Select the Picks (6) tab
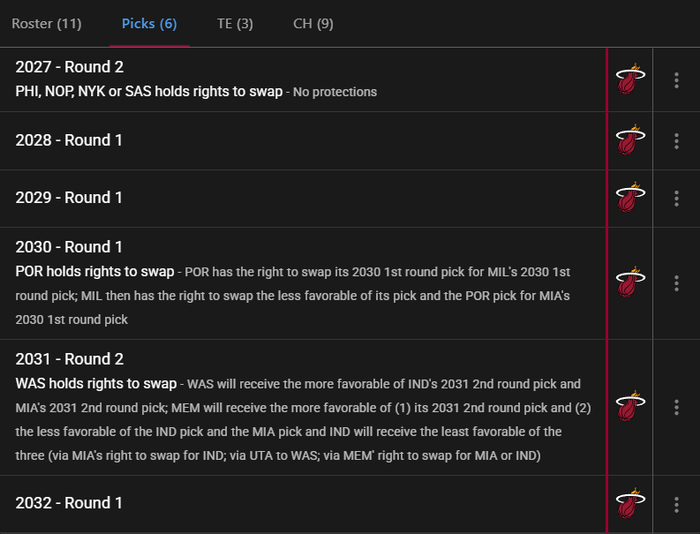This screenshot has height=534, width=700. pos(150,24)
